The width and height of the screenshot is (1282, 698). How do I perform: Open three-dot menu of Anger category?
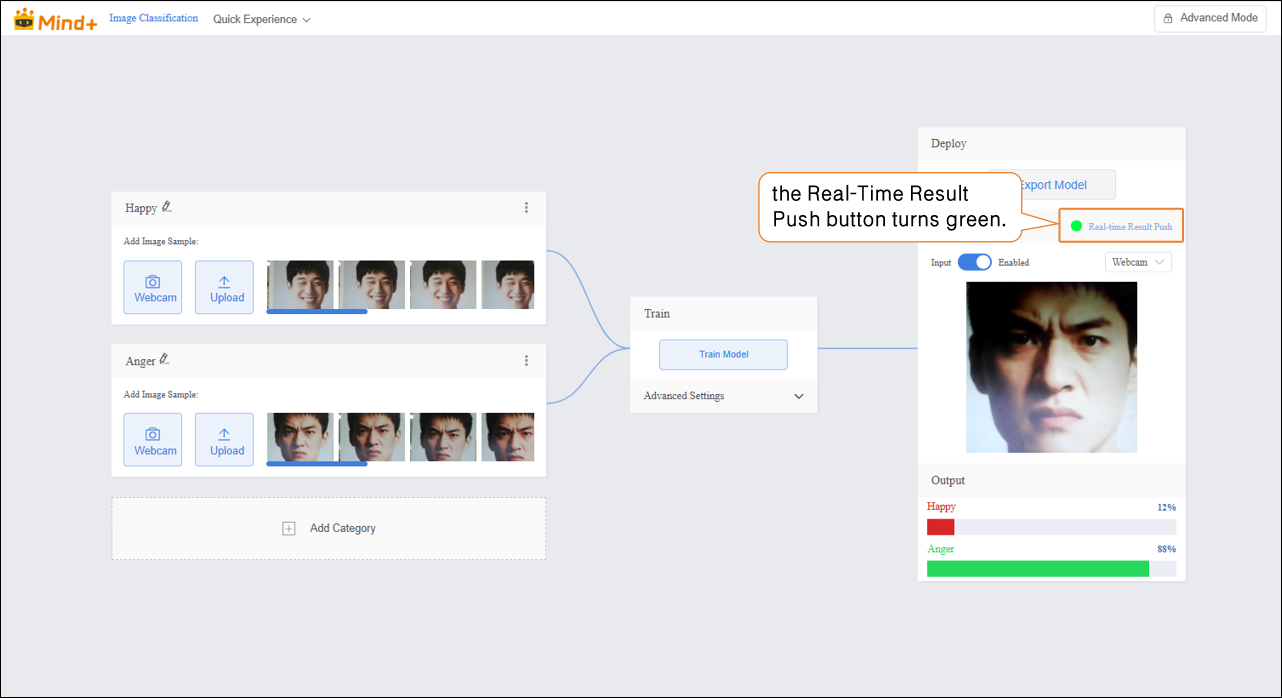[x=527, y=361]
